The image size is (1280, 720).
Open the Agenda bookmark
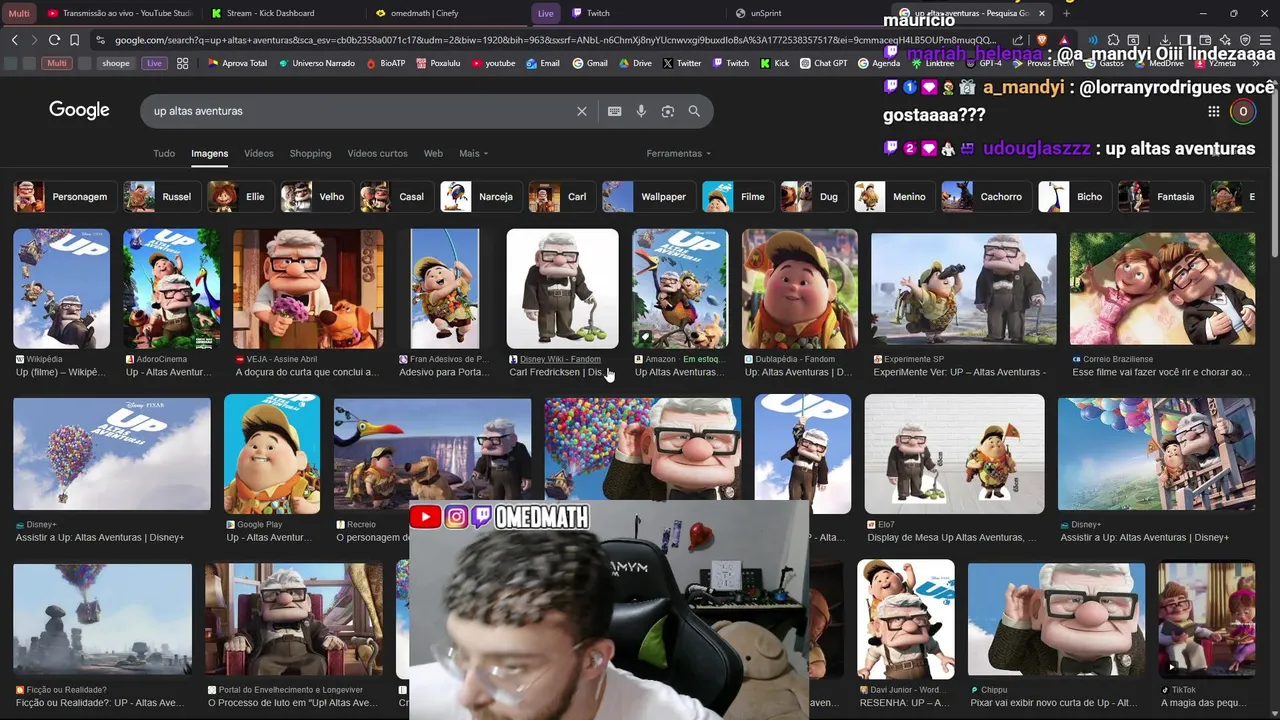click(x=878, y=63)
